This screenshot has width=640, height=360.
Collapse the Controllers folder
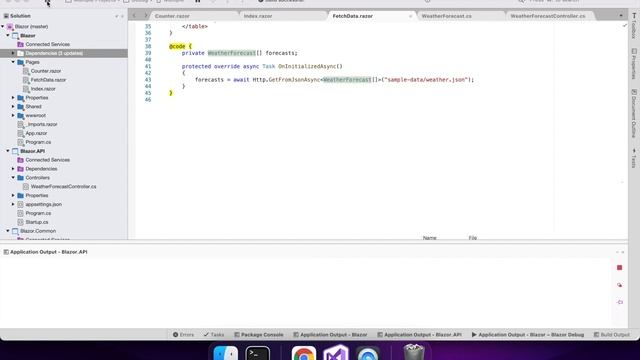pos(13,178)
